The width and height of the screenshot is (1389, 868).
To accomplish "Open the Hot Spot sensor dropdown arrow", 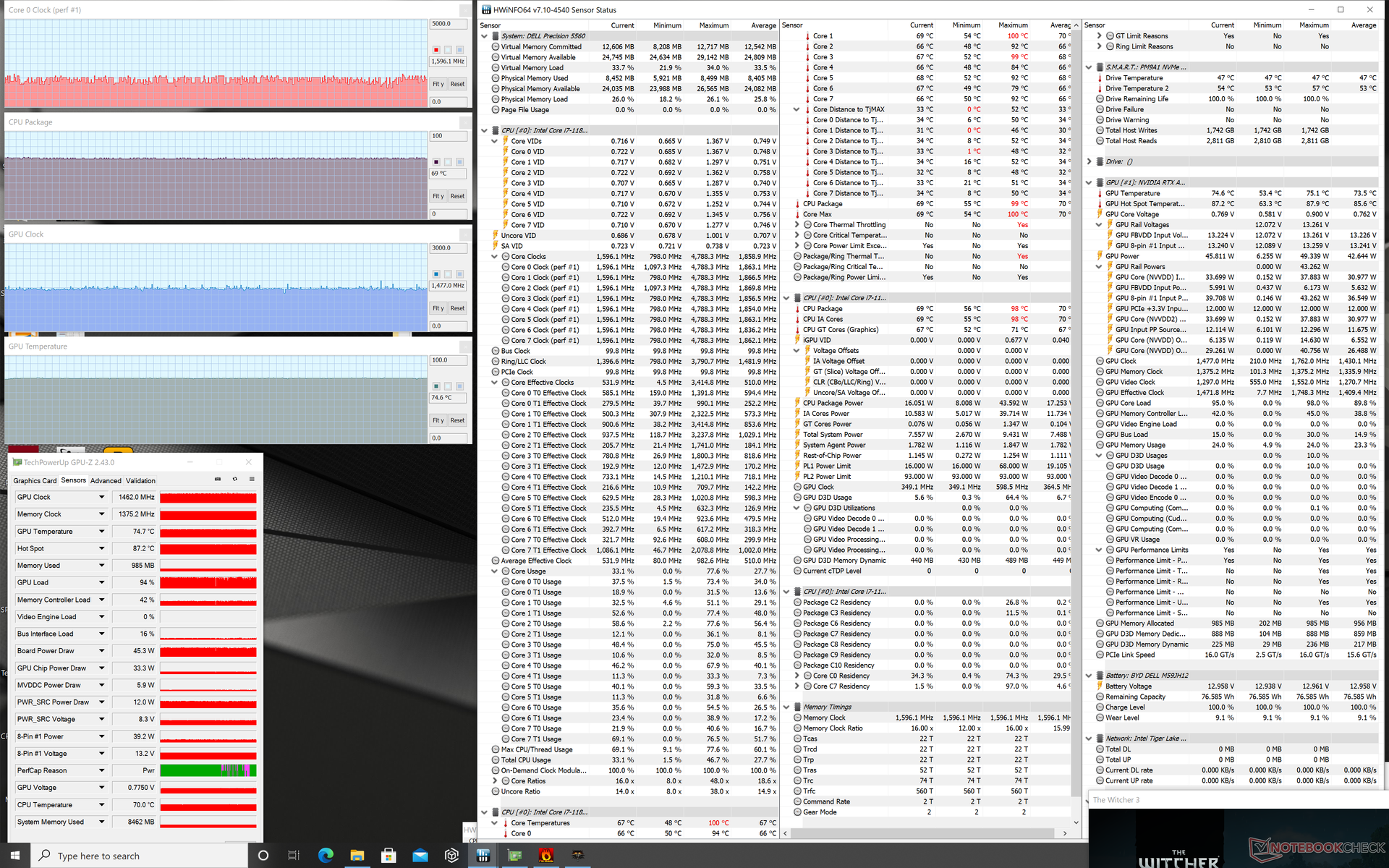I will [101, 548].
